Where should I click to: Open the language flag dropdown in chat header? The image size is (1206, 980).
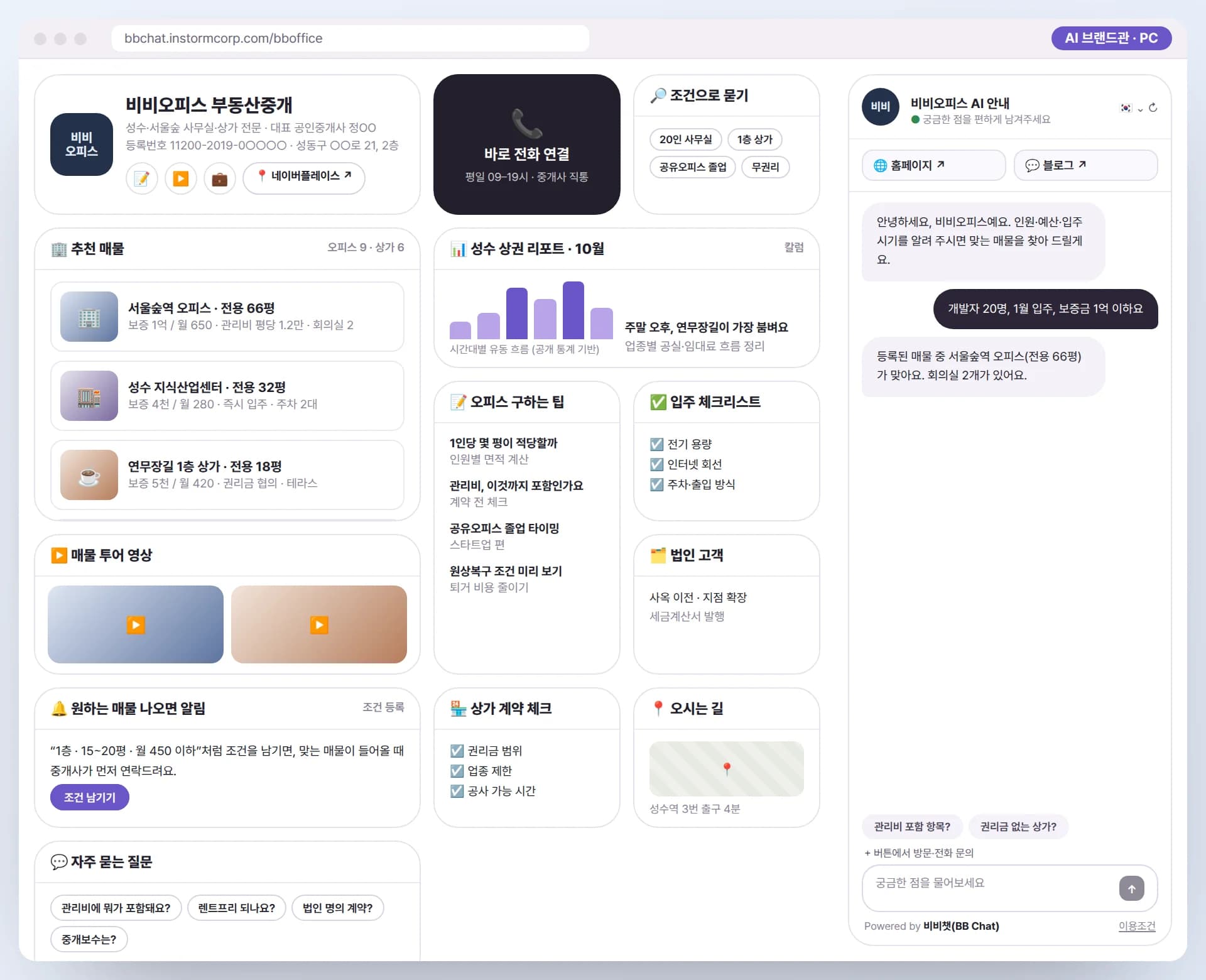point(1131,108)
